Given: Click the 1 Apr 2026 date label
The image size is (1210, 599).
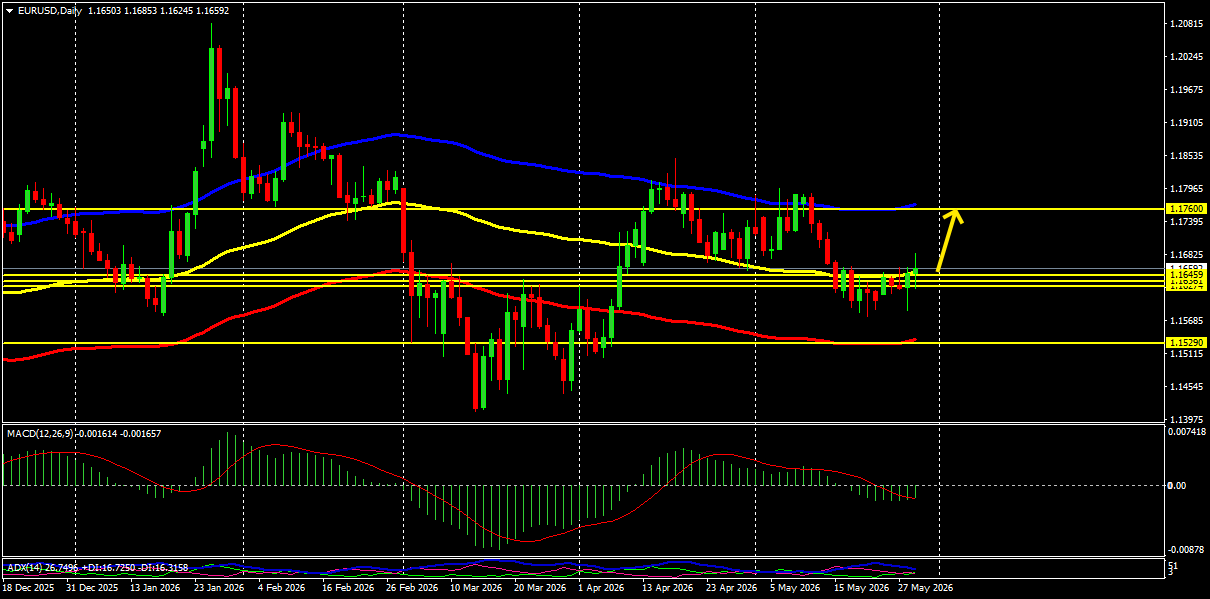Looking at the screenshot, I should 603,589.
